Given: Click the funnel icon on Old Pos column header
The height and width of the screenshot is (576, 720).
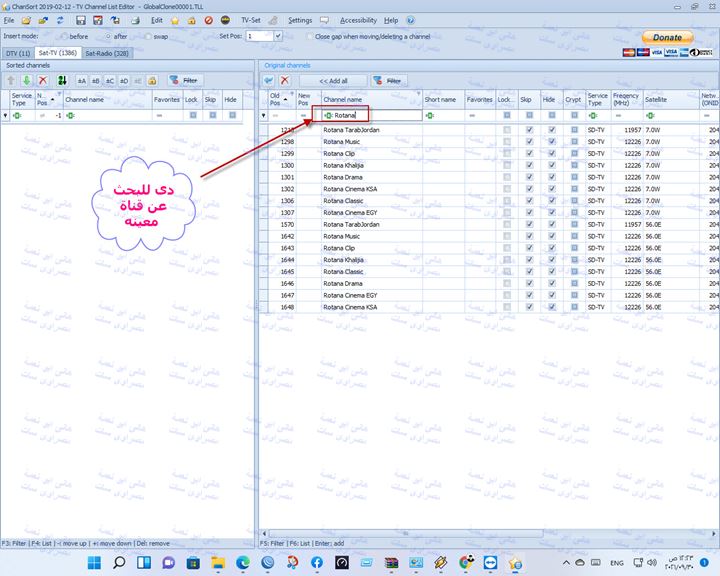Looking at the screenshot, I should click(x=292, y=94).
